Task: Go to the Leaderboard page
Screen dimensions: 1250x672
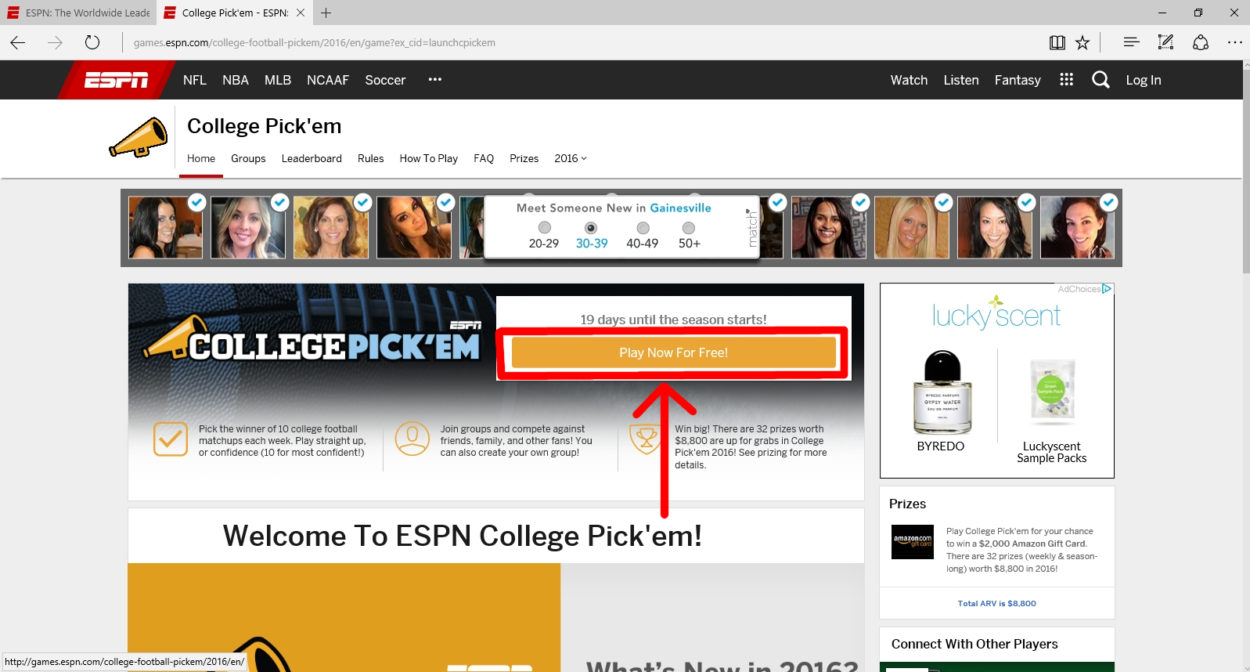Action: [x=311, y=158]
